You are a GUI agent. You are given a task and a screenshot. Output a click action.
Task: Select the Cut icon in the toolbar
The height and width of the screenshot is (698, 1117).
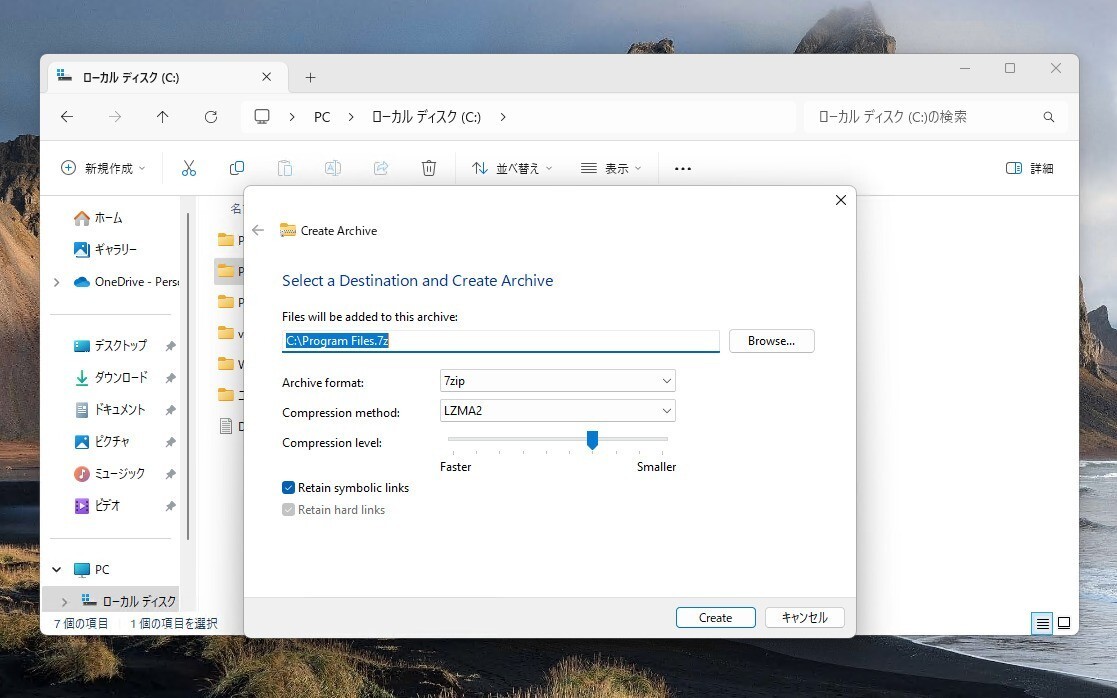(x=189, y=168)
